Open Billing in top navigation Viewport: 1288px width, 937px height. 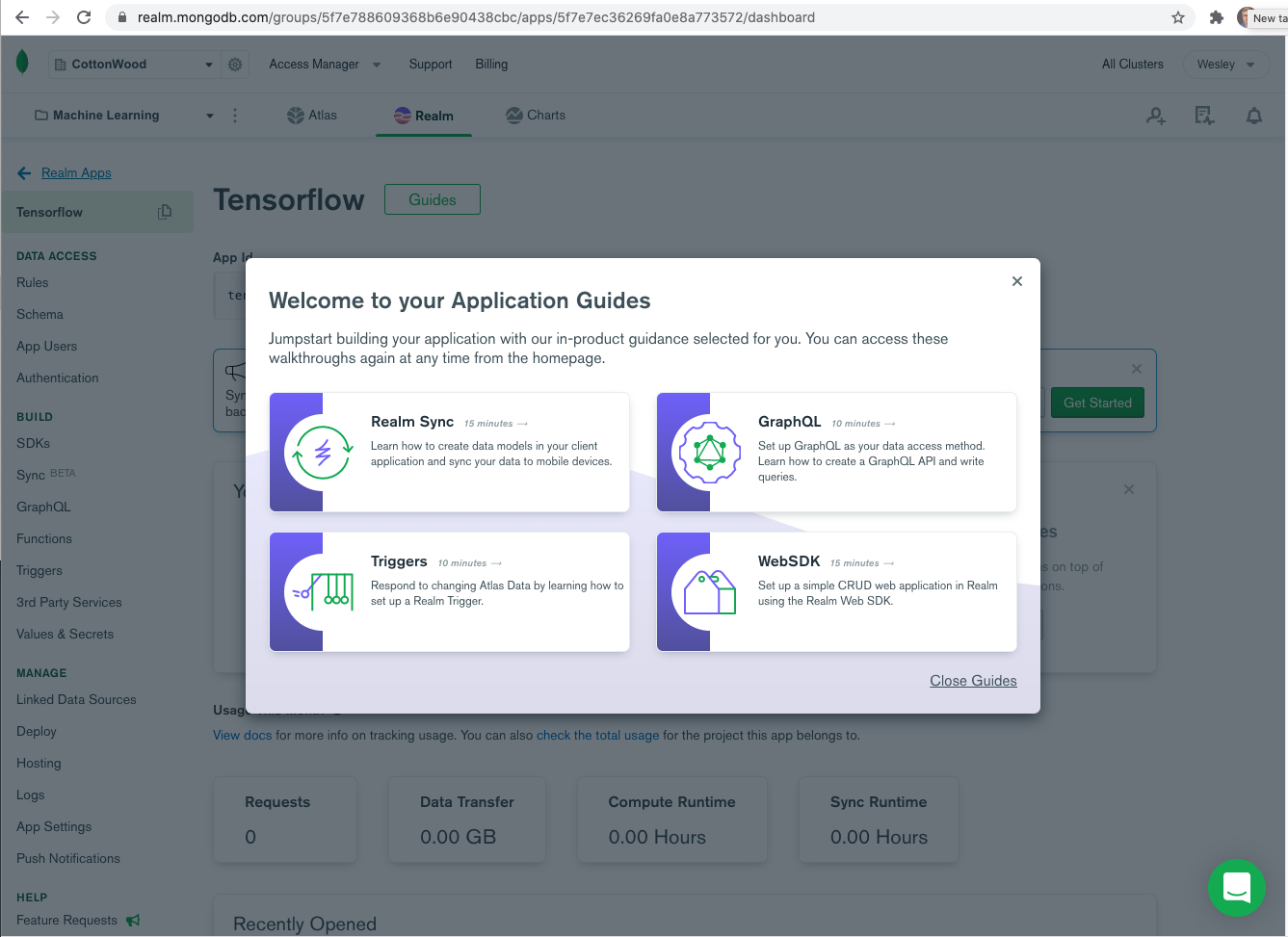491,65
